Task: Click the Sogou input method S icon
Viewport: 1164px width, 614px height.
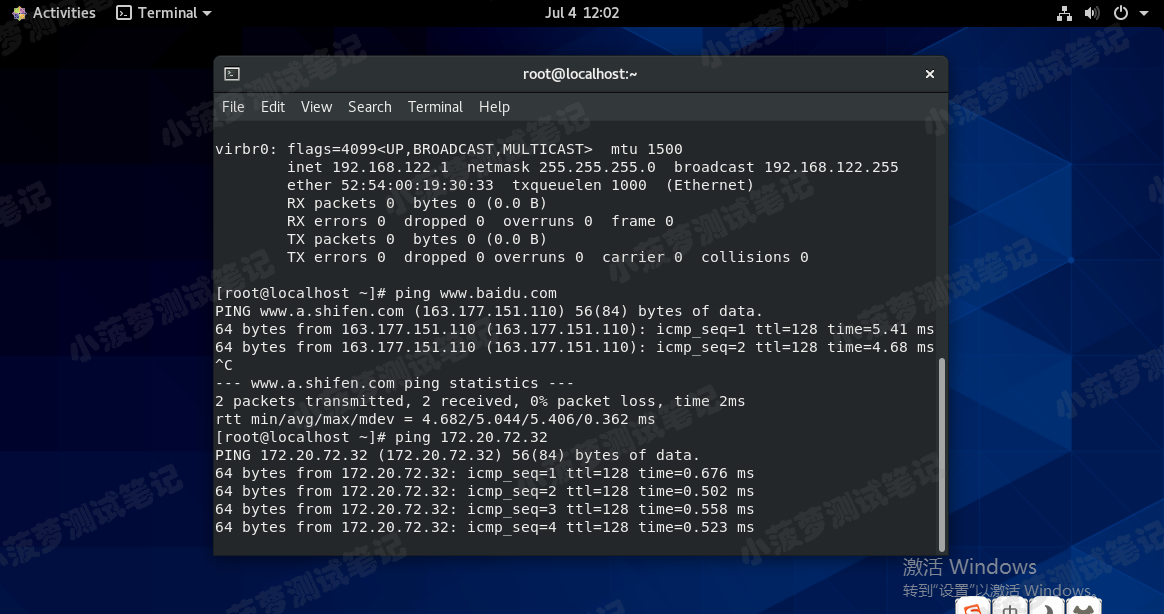Action: [974, 607]
